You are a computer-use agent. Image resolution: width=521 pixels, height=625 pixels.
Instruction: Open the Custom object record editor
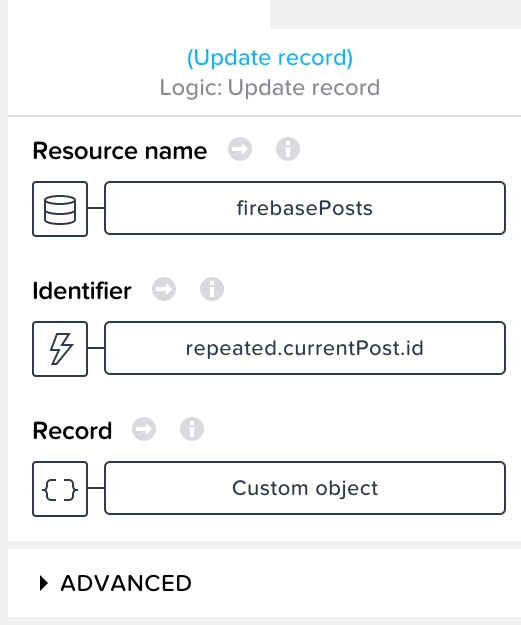[x=305, y=488]
